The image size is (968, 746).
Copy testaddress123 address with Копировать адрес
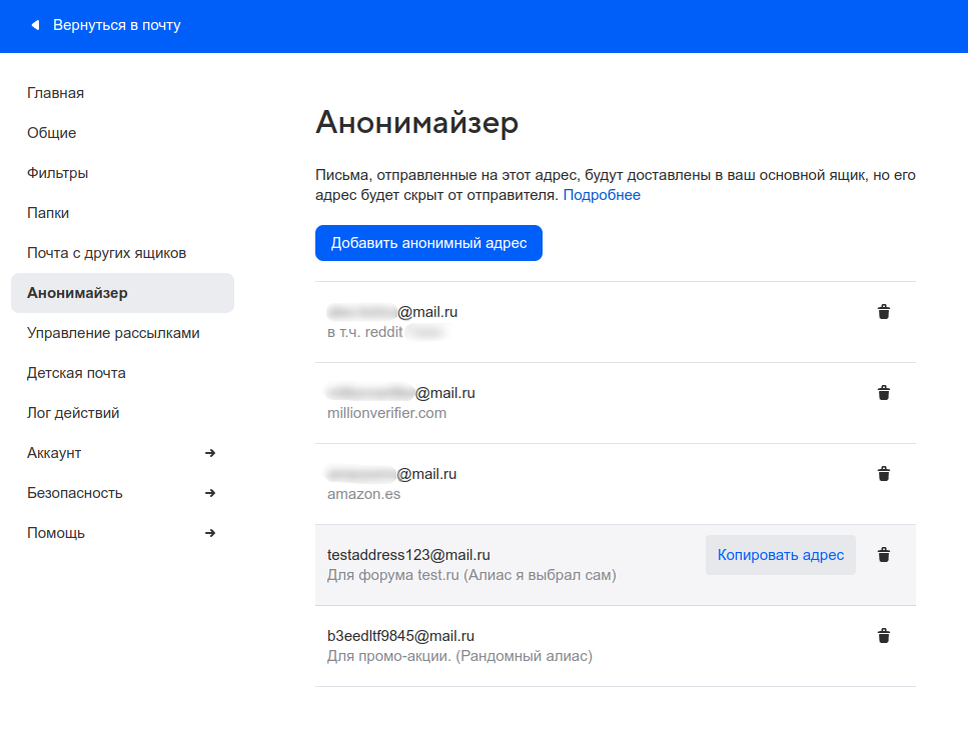tap(780, 554)
